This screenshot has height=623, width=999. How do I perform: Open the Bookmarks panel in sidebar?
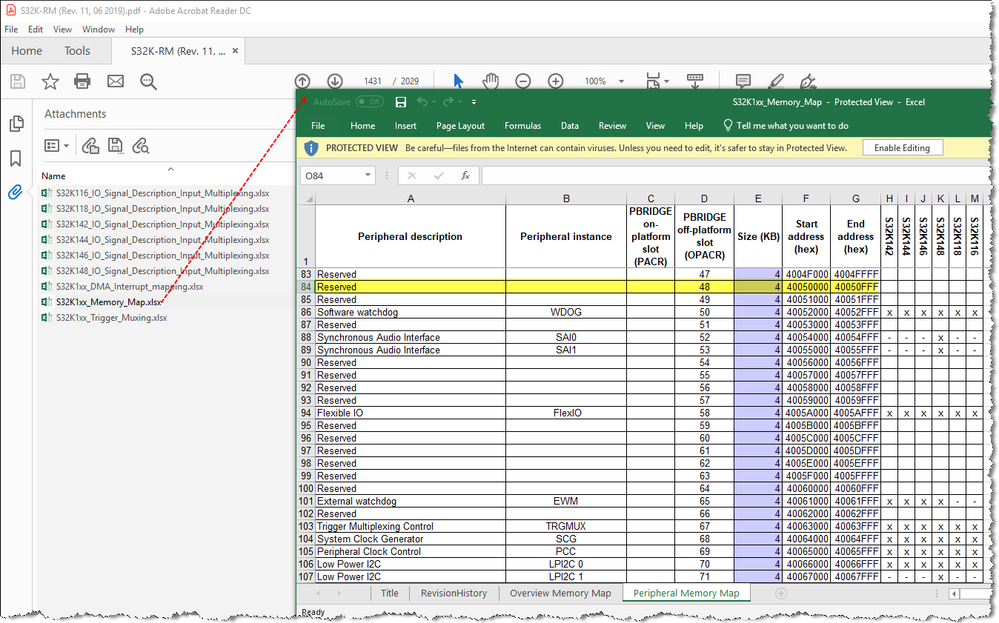[x=16, y=158]
